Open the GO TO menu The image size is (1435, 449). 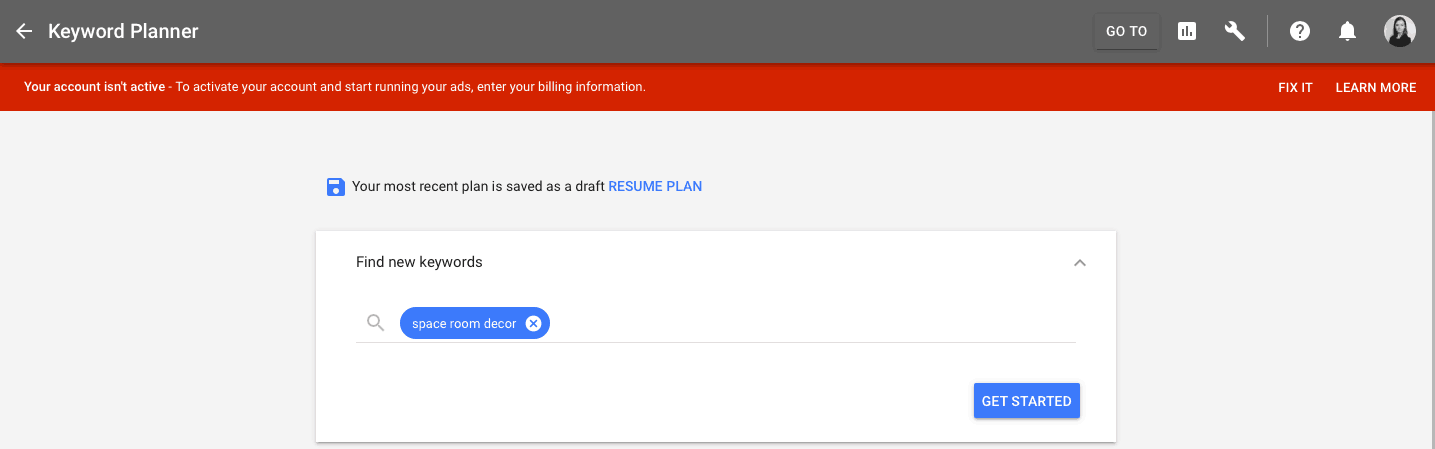pyautogui.click(x=1126, y=31)
